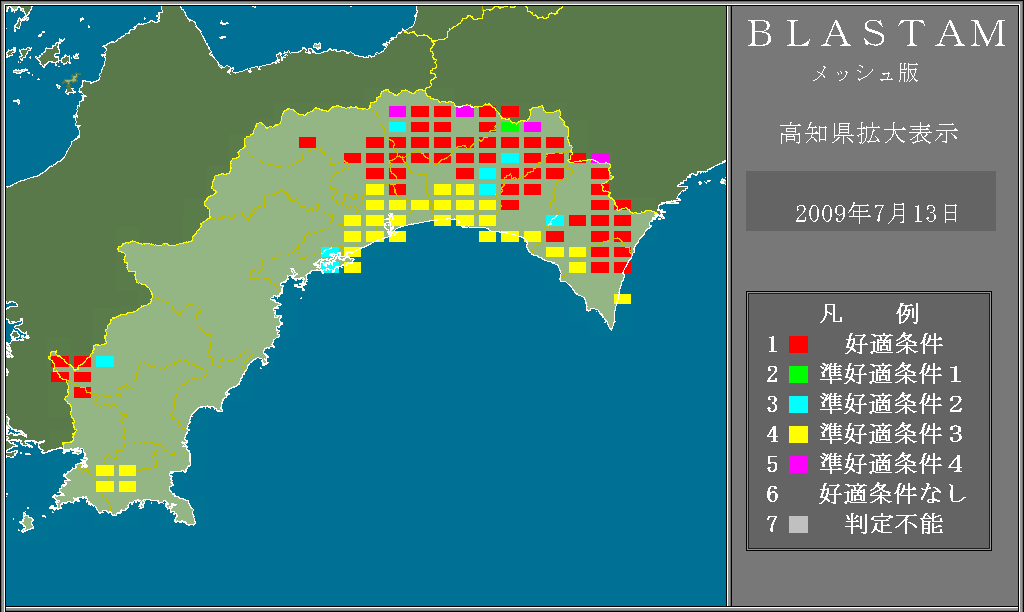Click the green swatch in the legend
This screenshot has width=1024, height=612.
point(798,374)
